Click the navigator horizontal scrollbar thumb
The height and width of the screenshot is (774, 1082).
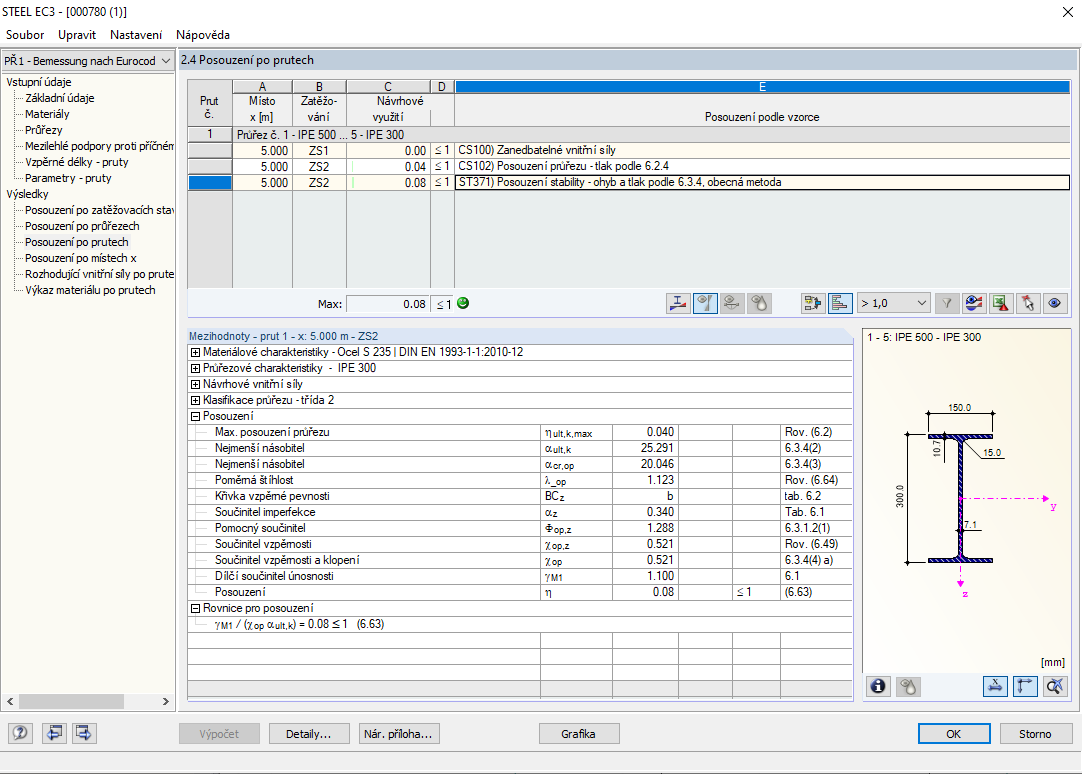[x=71, y=702]
